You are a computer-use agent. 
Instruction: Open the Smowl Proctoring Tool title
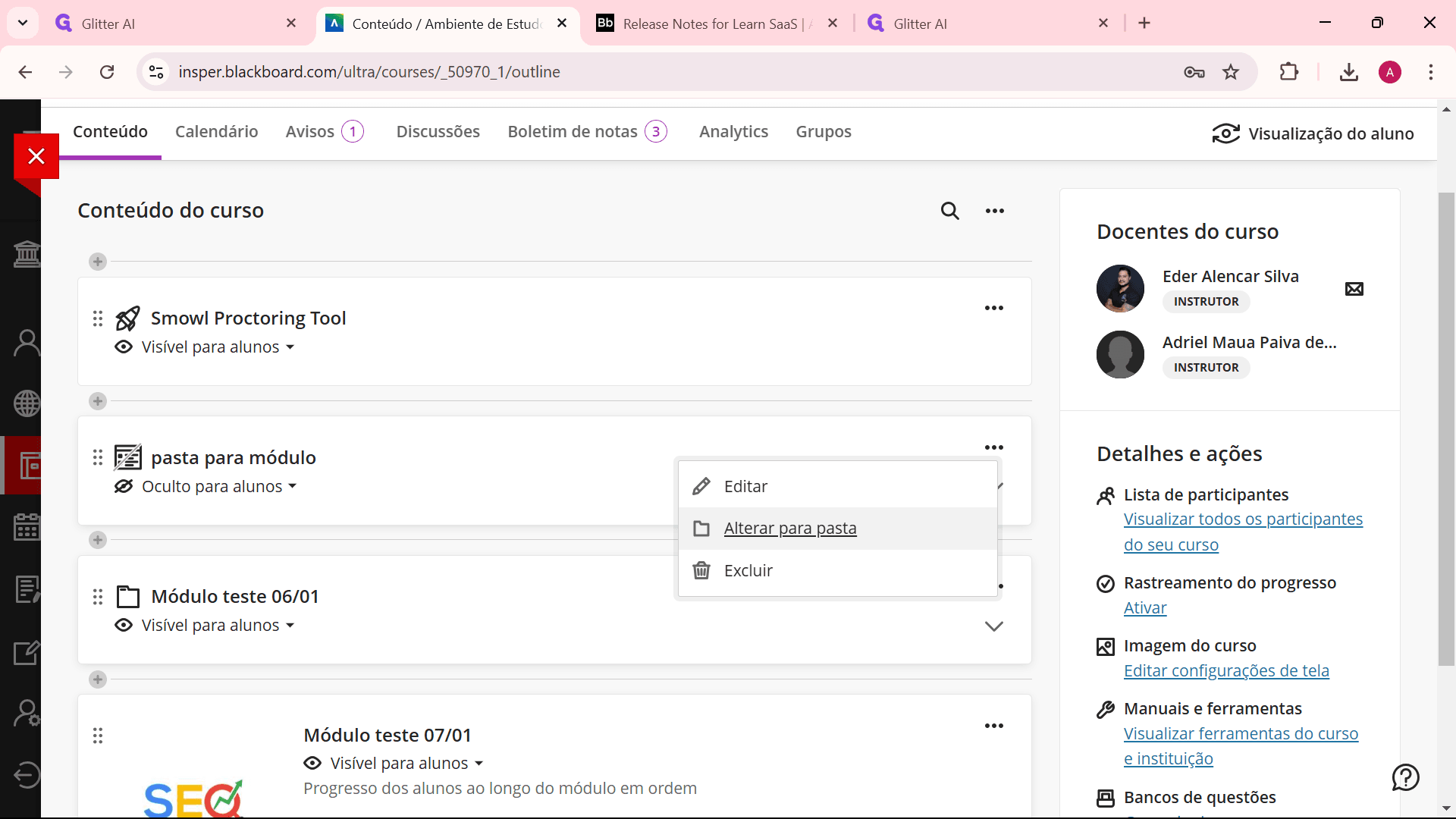[248, 318]
